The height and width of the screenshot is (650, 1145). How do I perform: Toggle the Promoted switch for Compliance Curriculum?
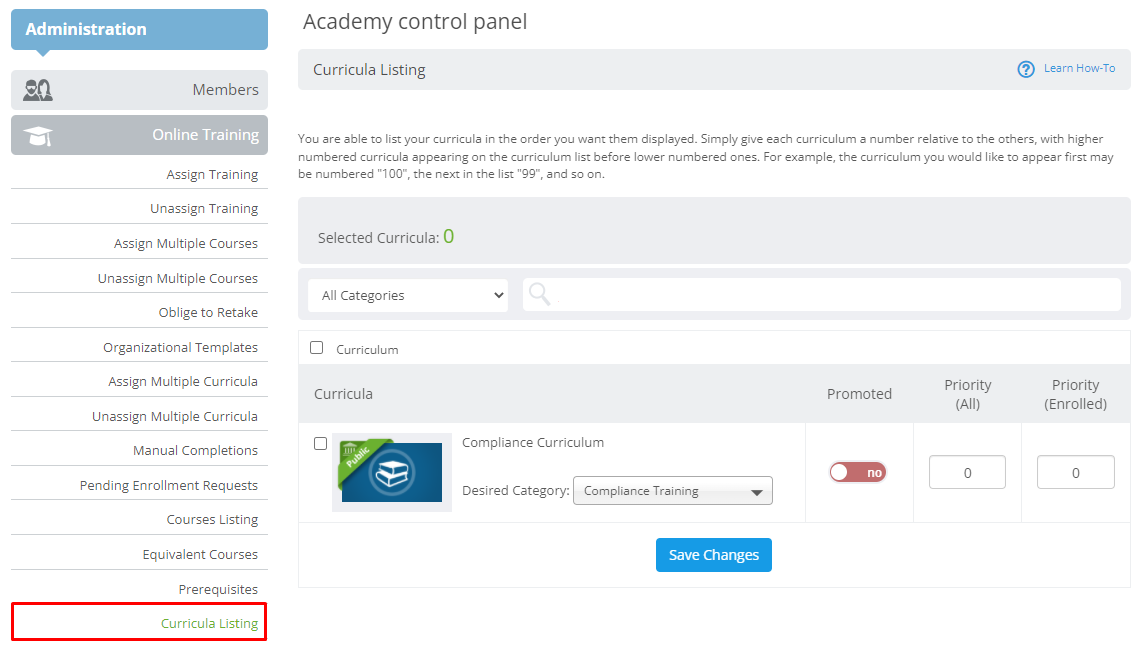click(x=857, y=473)
